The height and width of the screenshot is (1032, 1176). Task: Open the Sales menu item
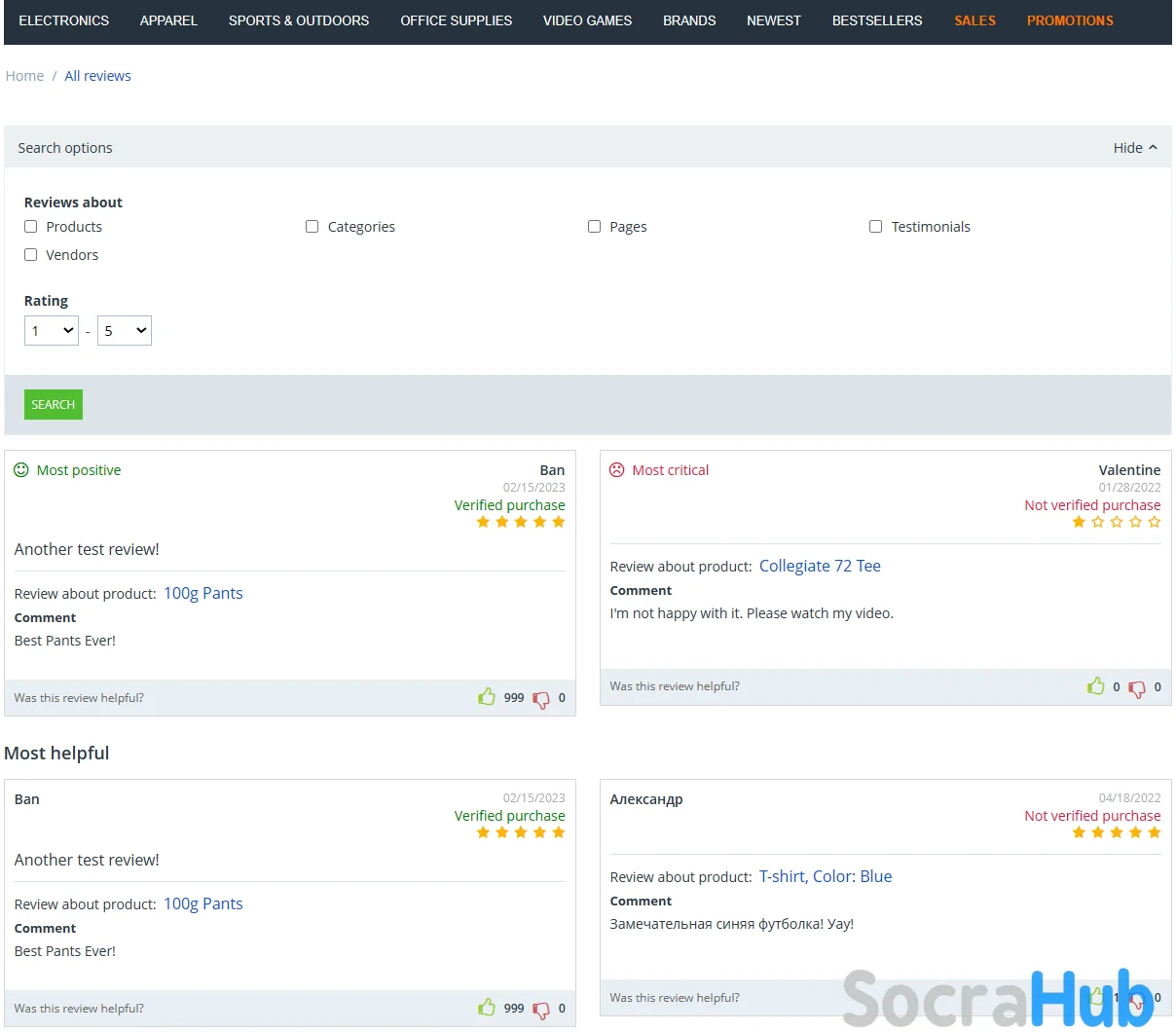coord(975,20)
